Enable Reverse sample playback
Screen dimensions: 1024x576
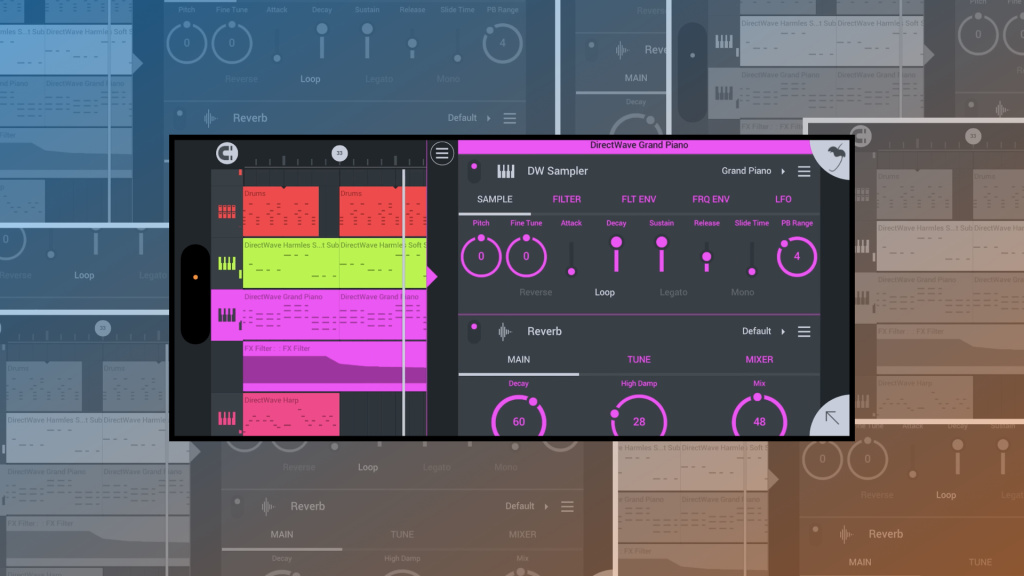536,293
